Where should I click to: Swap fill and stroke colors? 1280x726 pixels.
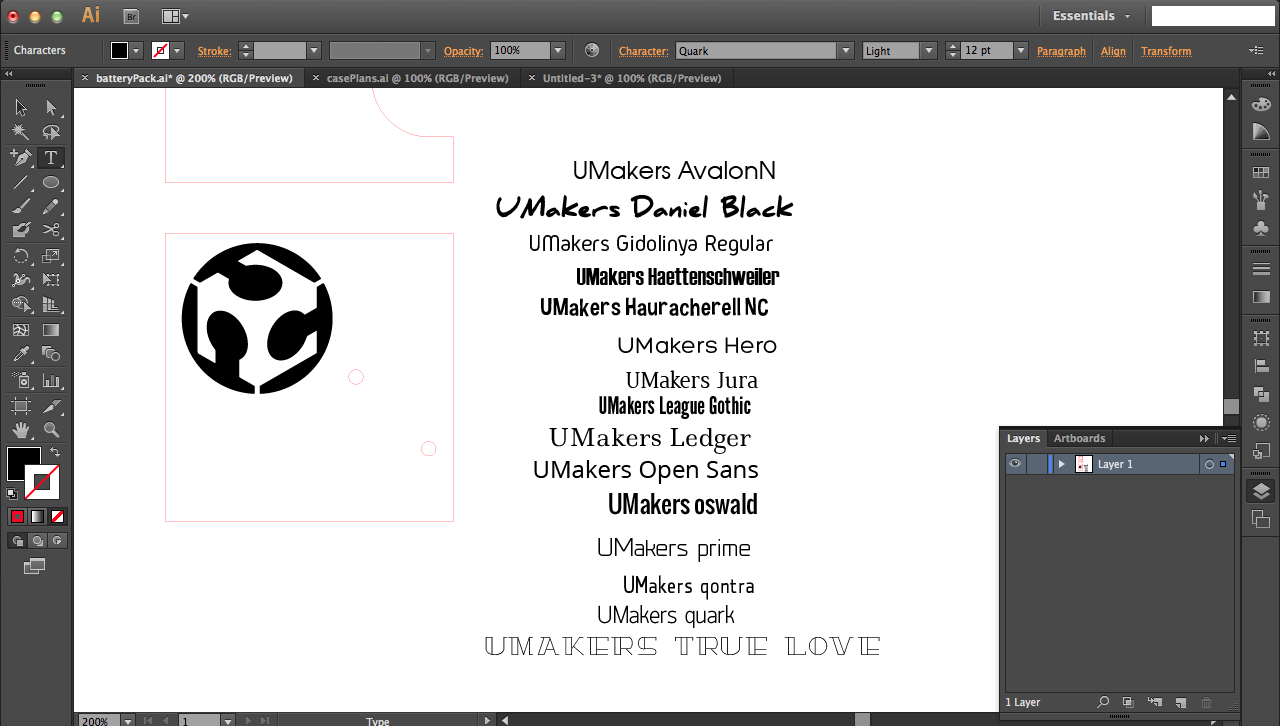coord(55,452)
